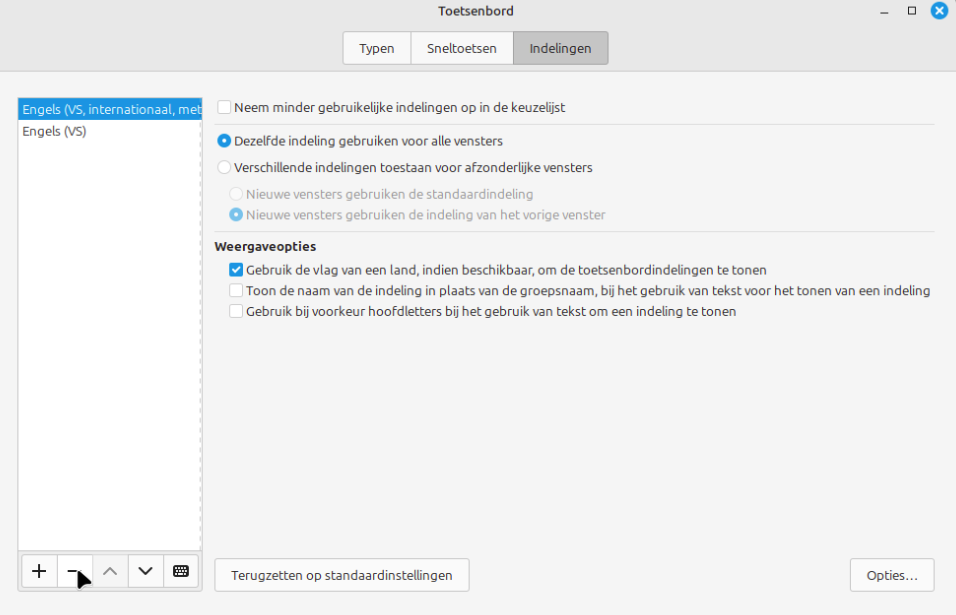Viewport: 956px width, 615px height.
Task: Switch to the Typen tab
Action: pos(376,48)
